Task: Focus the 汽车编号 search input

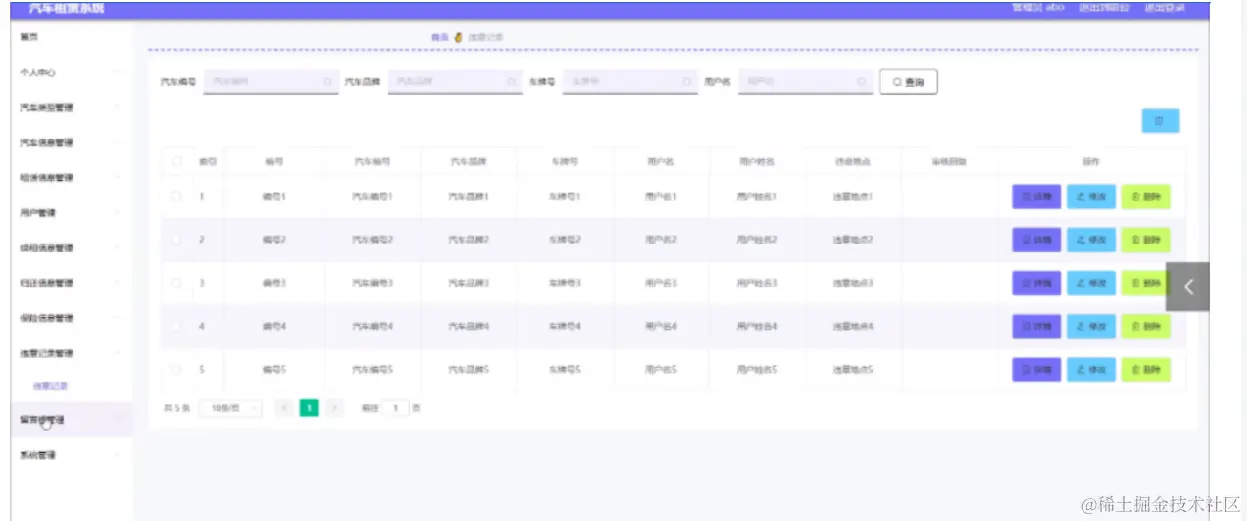Action: [x=272, y=82]
